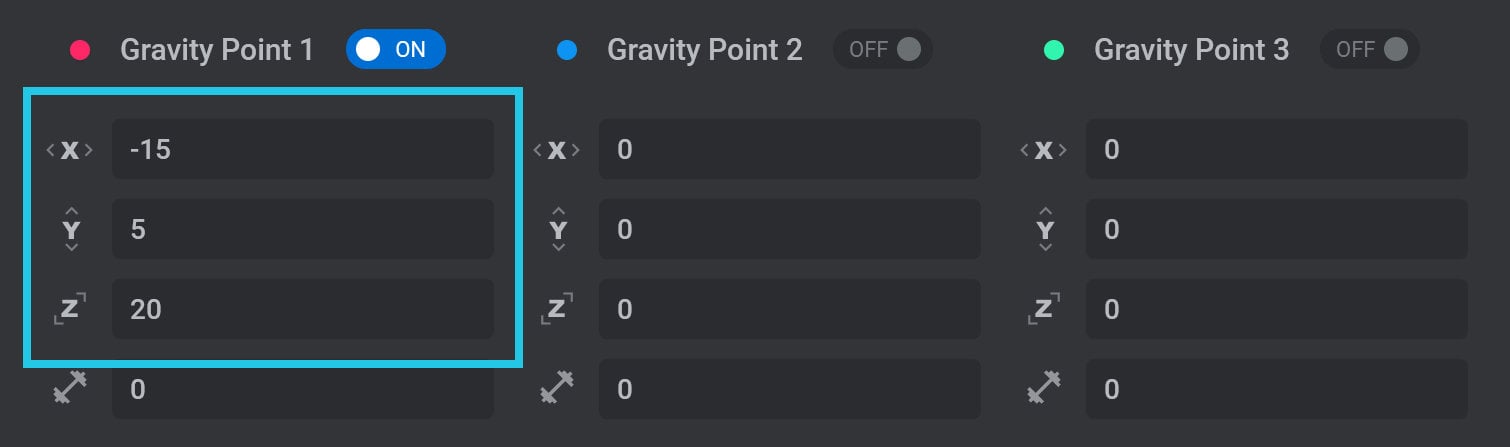This screenshot has height=447, width=1510.
Task: Click the dumbbell weight icon for Gravity Point 2
Action: pos(557,388)
